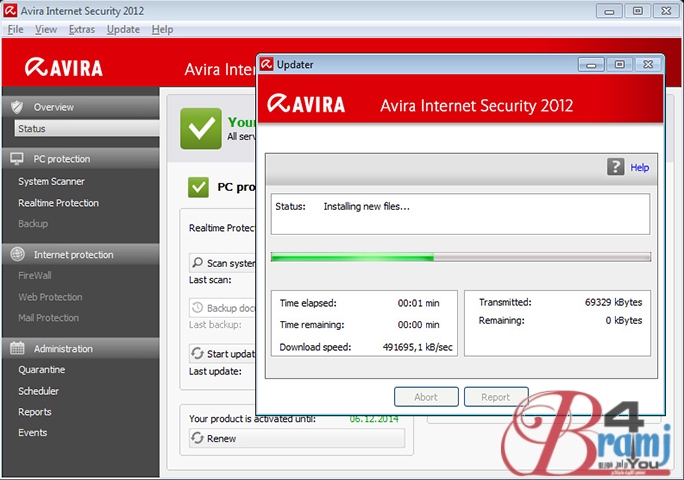
Task: Click the Start update refresh icon
Action: point(198,353)
